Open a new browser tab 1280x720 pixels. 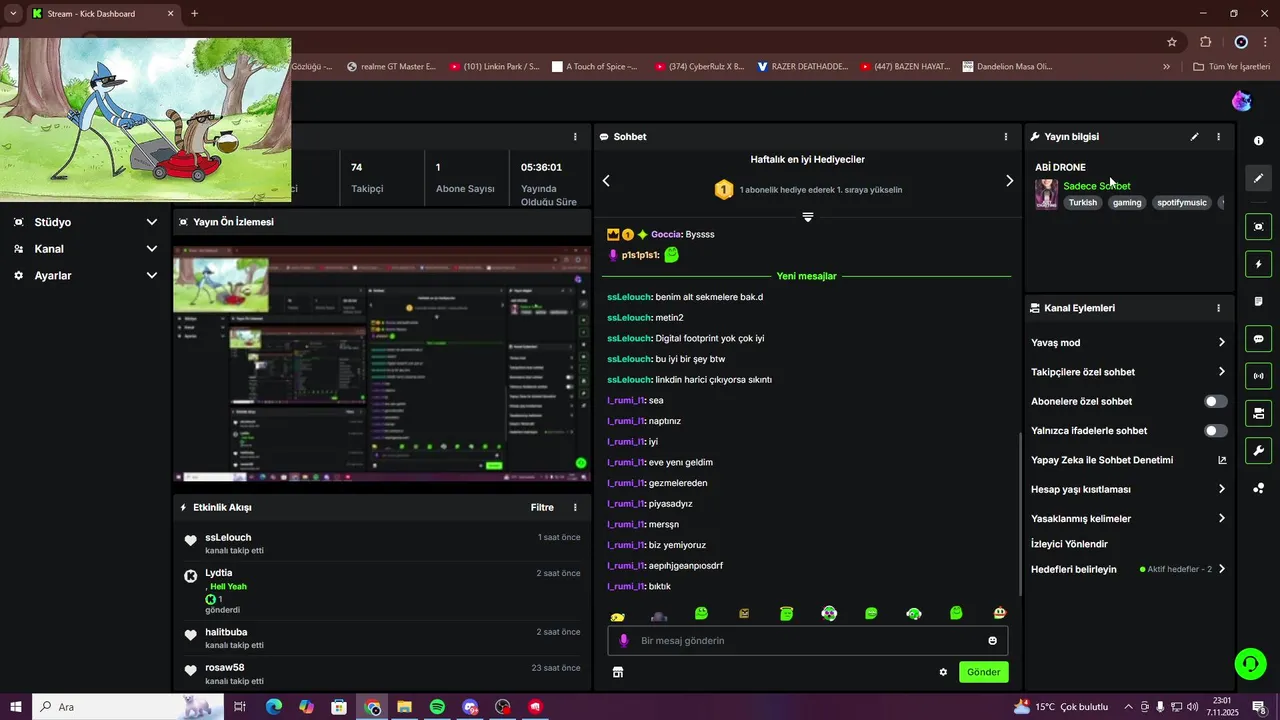pyautogui.click(x=194, y=14)
